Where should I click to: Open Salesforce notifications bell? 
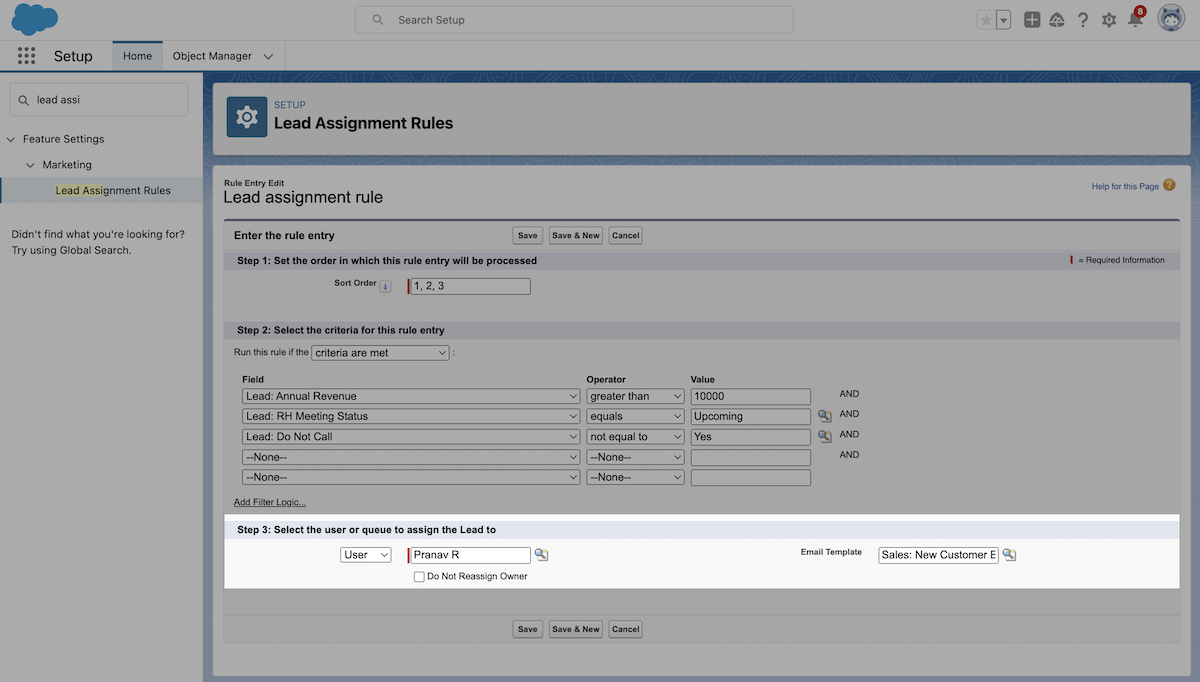(x=1135, y=19)
